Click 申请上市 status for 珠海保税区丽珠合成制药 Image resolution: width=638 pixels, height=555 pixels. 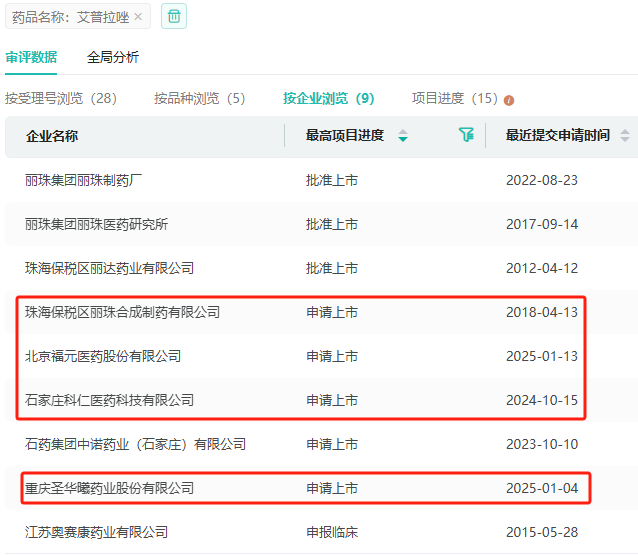coord(332,312)
